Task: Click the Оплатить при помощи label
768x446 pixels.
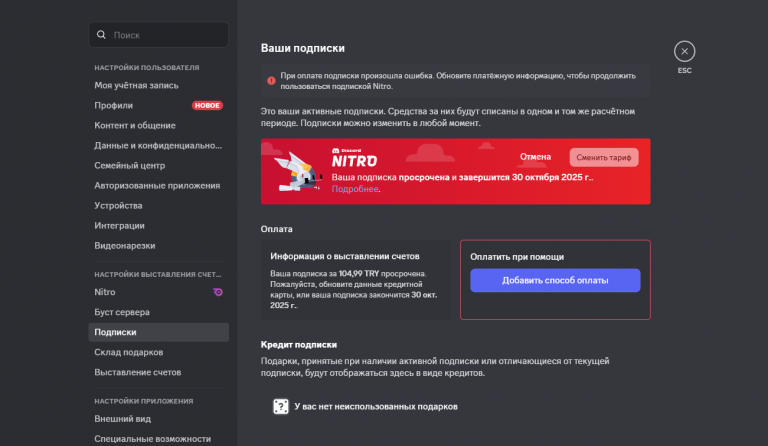Action: click(x=517, y=257)
